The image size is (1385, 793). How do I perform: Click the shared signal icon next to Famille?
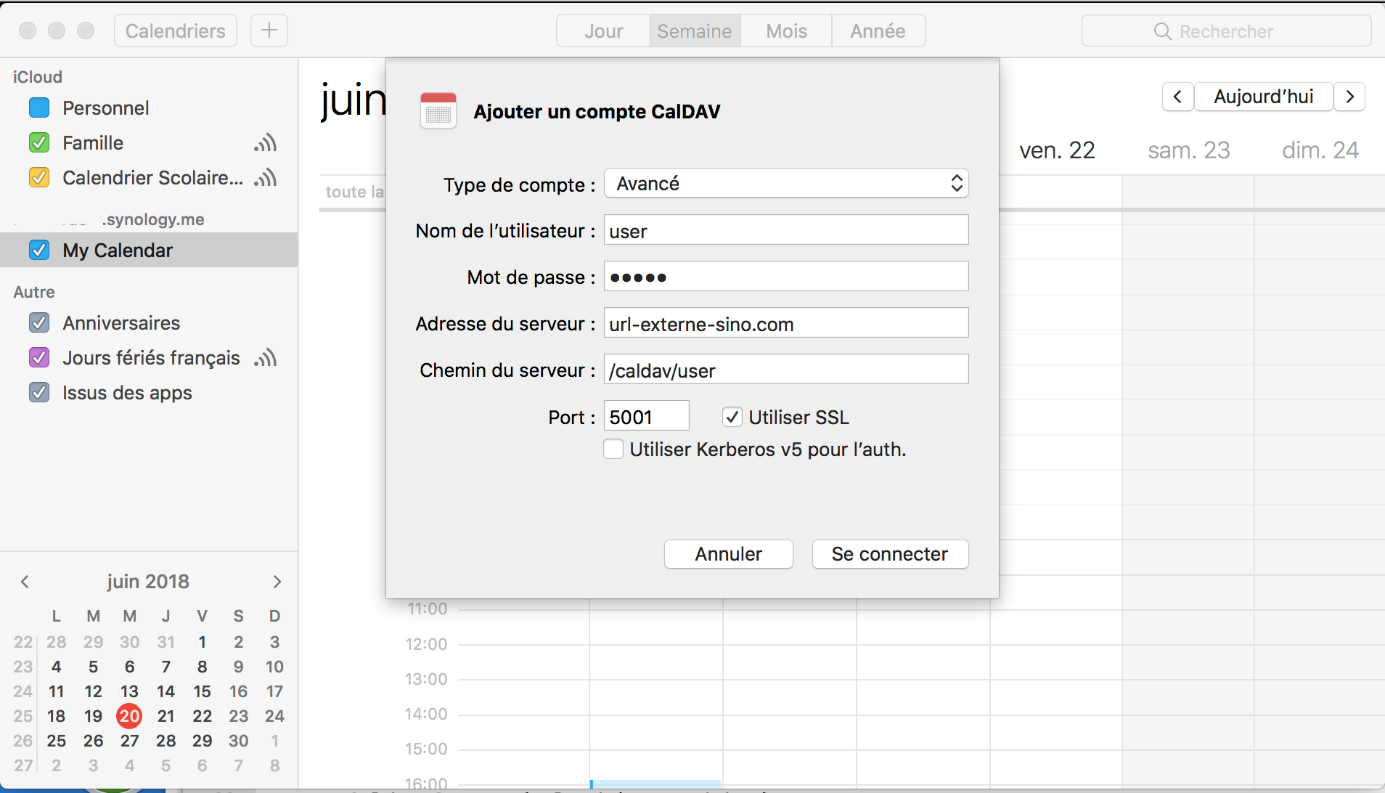(x=265, y=143)
